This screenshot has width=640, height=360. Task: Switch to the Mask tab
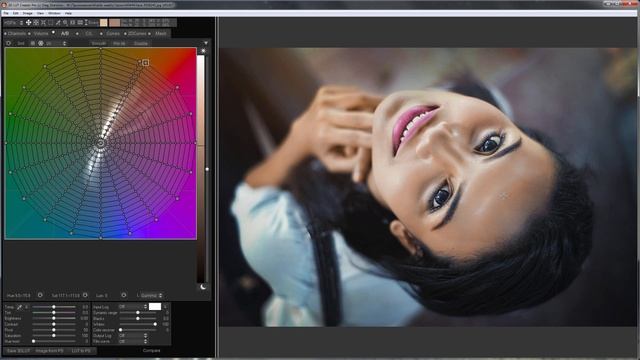tap(161, 33)
